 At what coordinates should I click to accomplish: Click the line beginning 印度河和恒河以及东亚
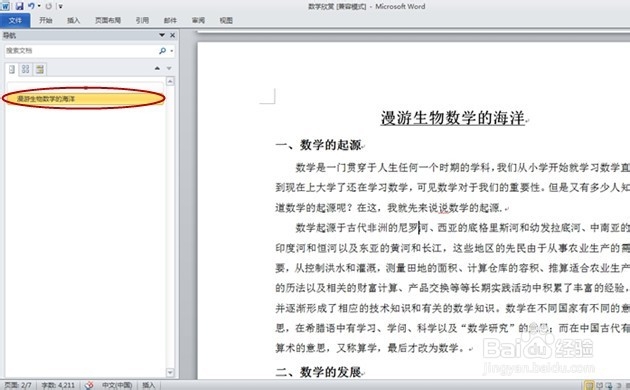pos(452,248)
